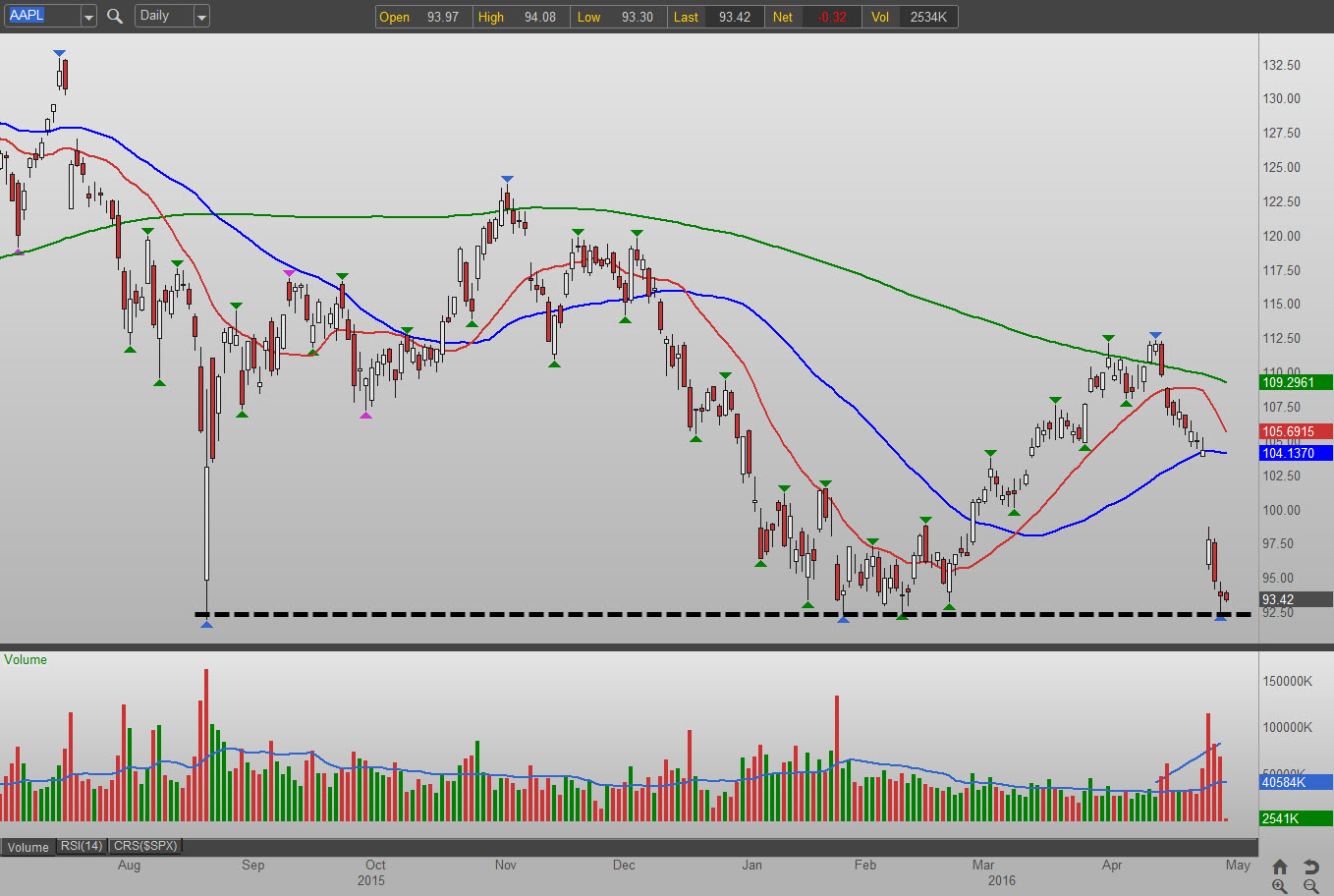The height and width of the screenshot is (896, 1334).
Task: Click the 100000K volume axis label
Action: pyautogui.click(x=1288, y=727)
